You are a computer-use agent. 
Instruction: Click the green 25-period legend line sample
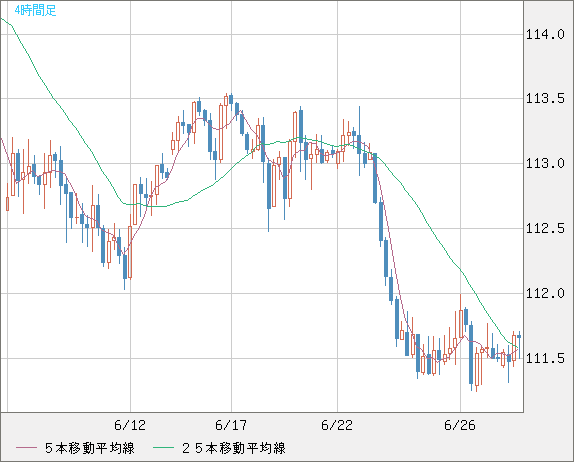(x=163, y=448)
